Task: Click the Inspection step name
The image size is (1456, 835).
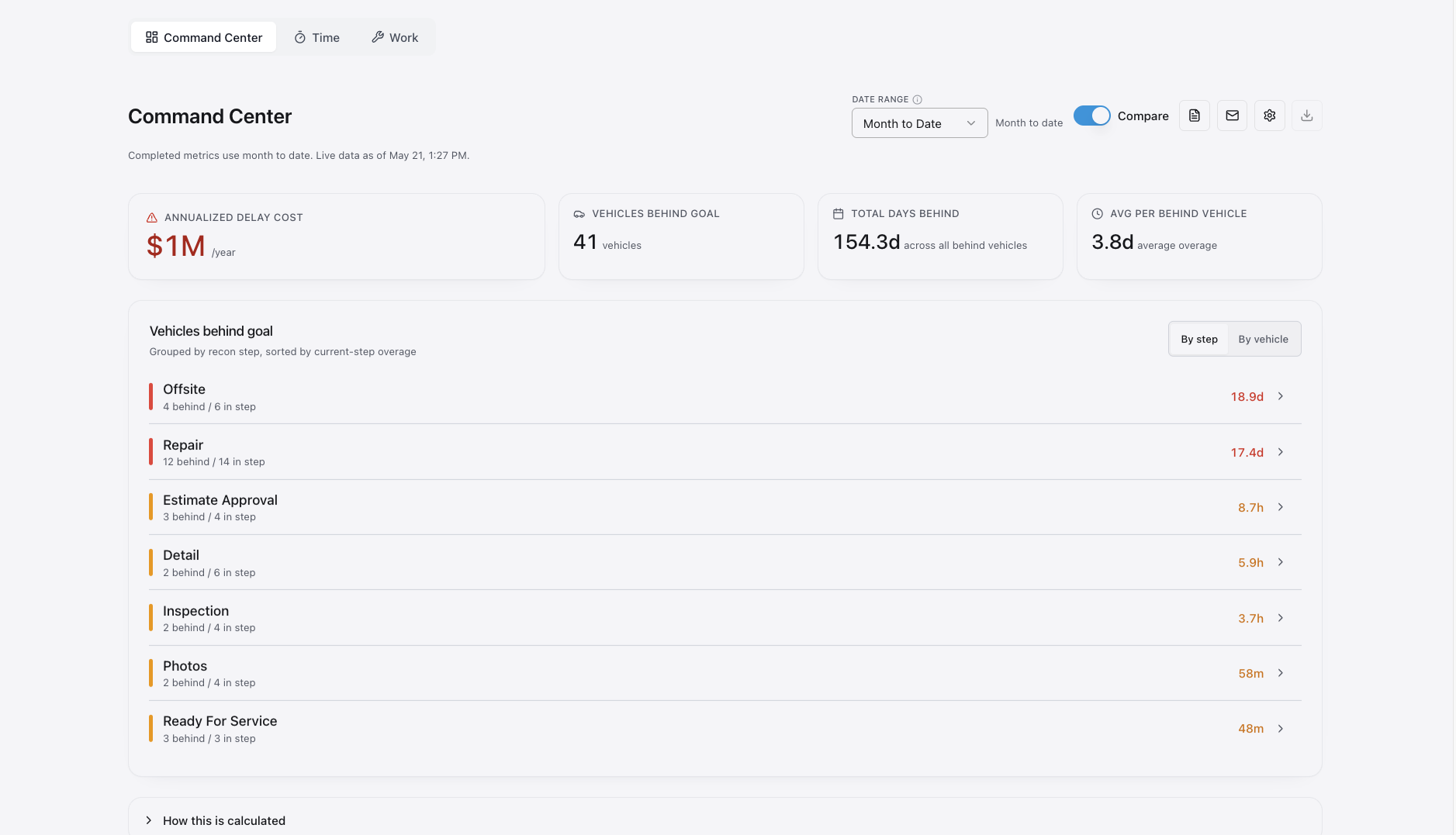Action: coord(196,611)
